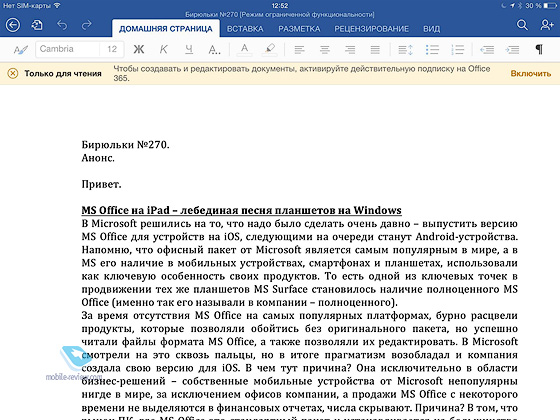Toggle italic К formatting
560x420 pixels.
[164, 49]
